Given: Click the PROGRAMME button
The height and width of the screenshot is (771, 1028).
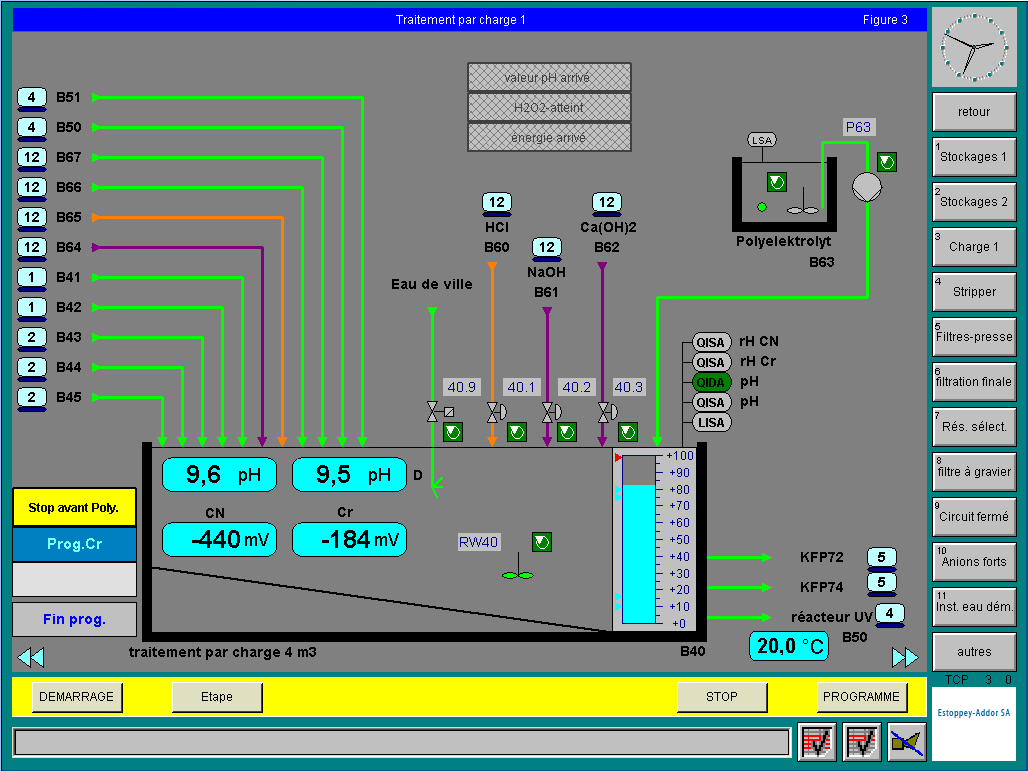Looking at the screenshot, I should point(861,697).
